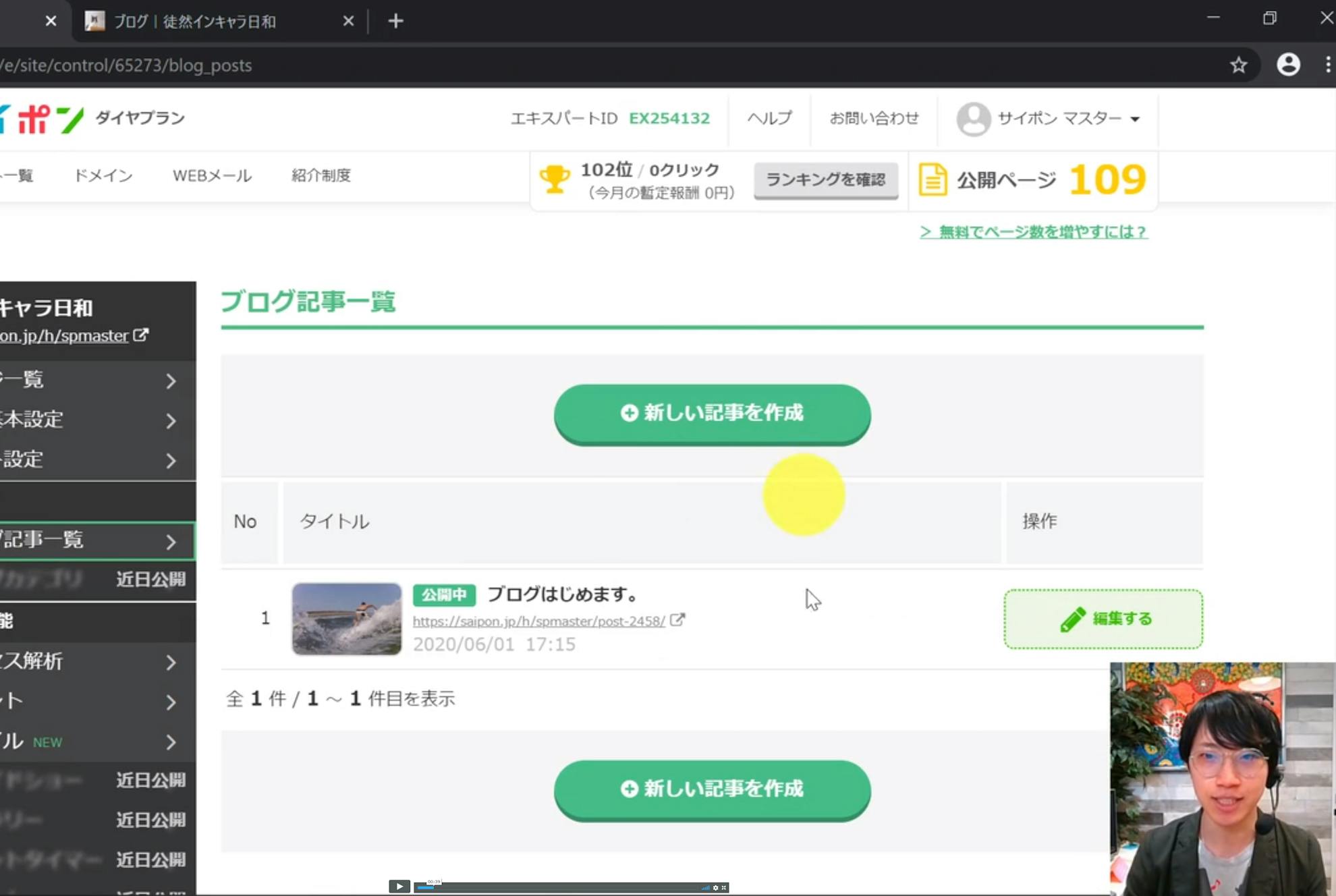Screen dimensions: 1336x896
Task: Bookmark this page with the star icon
Action: click(x=1238, y=65)
